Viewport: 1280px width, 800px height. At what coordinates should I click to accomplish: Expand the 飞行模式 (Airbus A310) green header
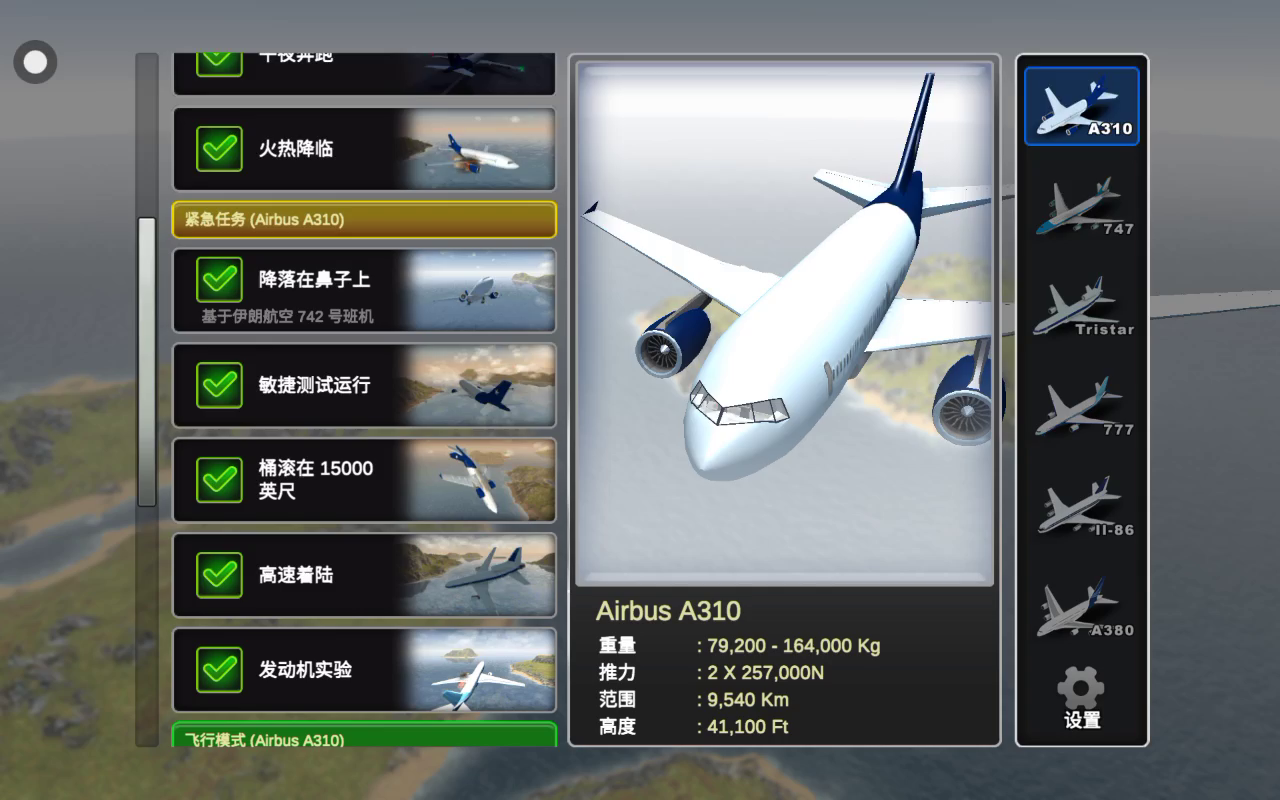(364, 736)
